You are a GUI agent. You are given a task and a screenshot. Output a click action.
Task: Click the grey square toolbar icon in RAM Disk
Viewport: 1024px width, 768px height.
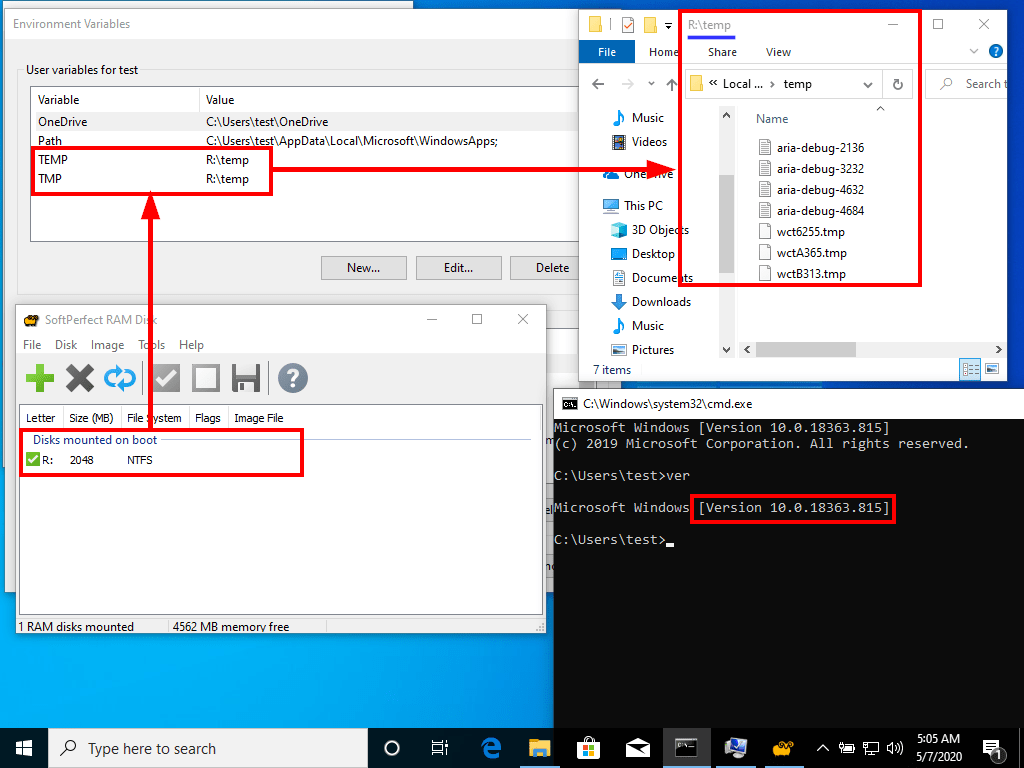click(206, 378)
